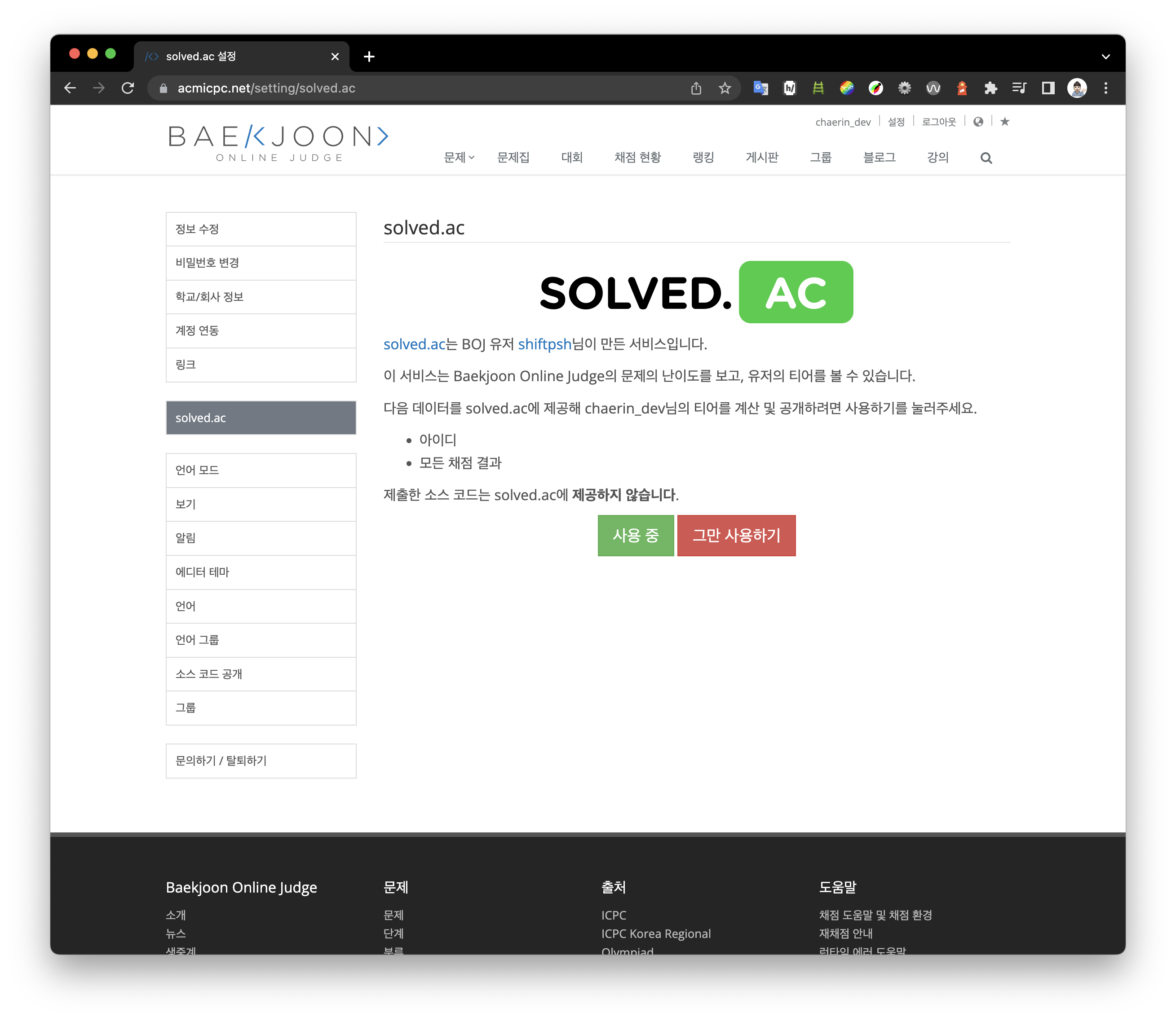Click the green 사용 중 button
Viewport: 1176px width, 1021px height.
pyautogui.click(x=636, y=536)
